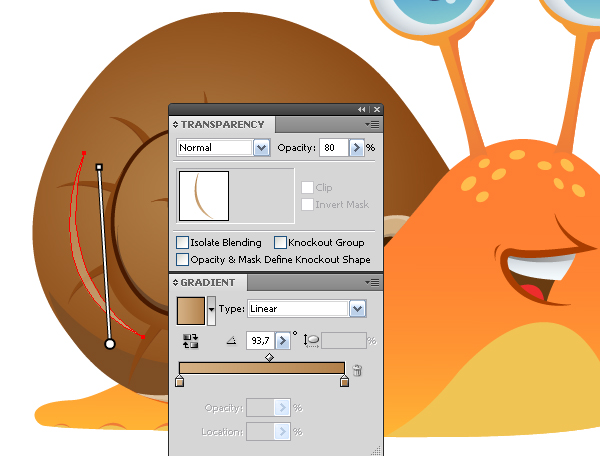
Task: Click the Delete Stop trash icon
Action: 357,370
